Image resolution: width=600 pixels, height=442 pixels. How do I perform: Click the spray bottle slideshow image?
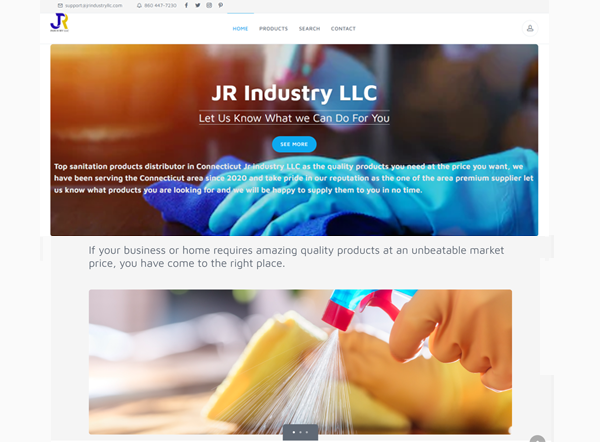point(300,362)
